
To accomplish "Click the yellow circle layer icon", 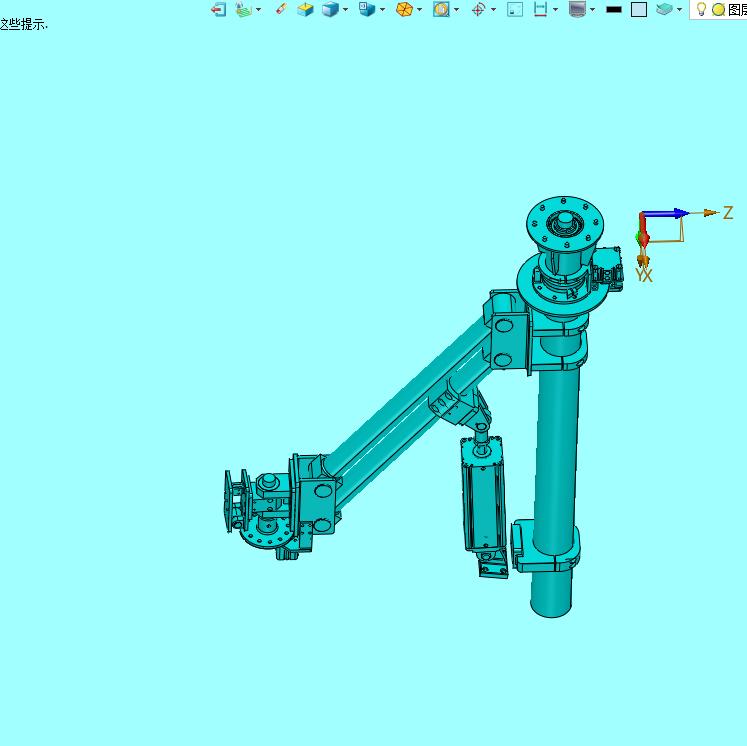I will point(718,10).
